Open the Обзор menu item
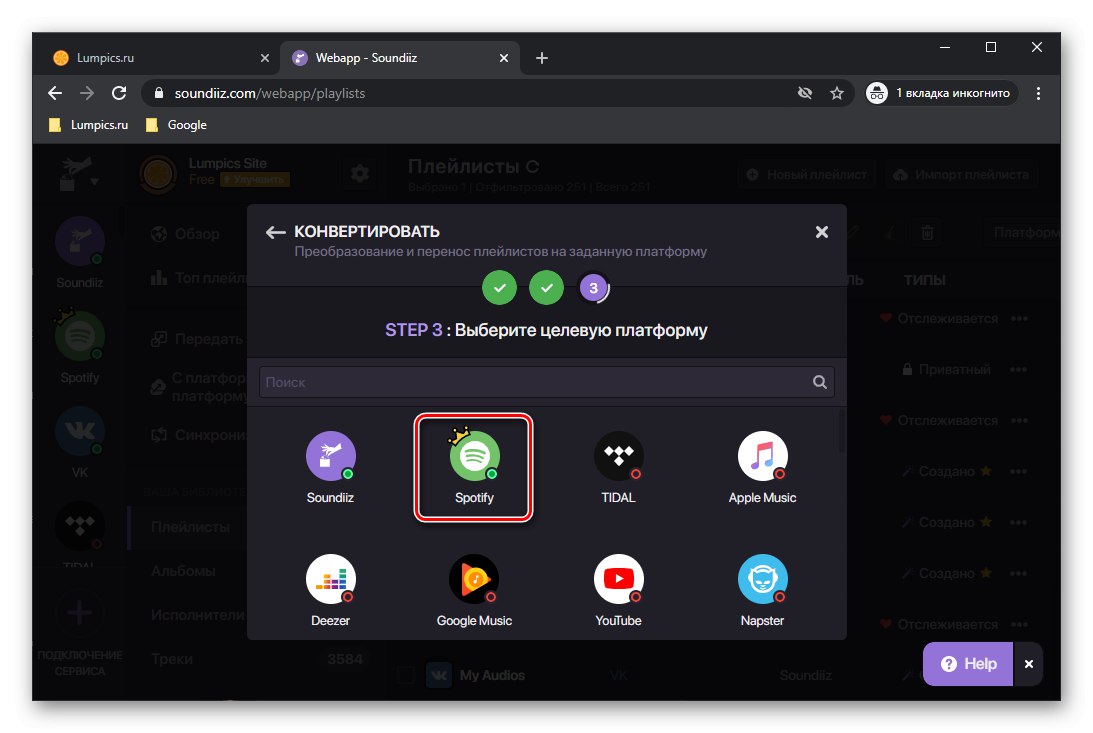The width and height of the screenshot is (1093, 733). point(186,234)
